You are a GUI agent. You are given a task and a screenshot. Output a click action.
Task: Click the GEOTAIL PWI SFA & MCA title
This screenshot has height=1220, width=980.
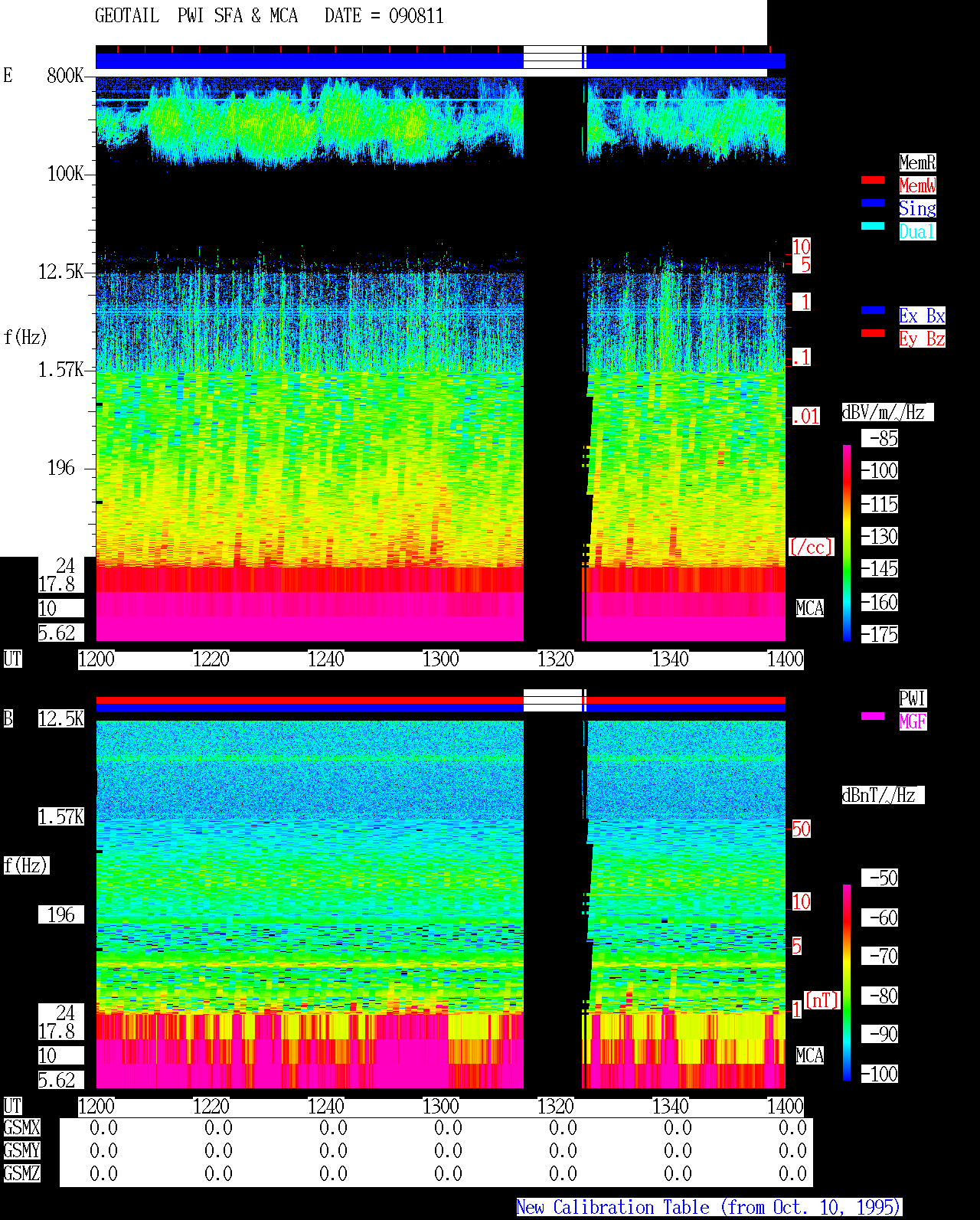(196, 16)
